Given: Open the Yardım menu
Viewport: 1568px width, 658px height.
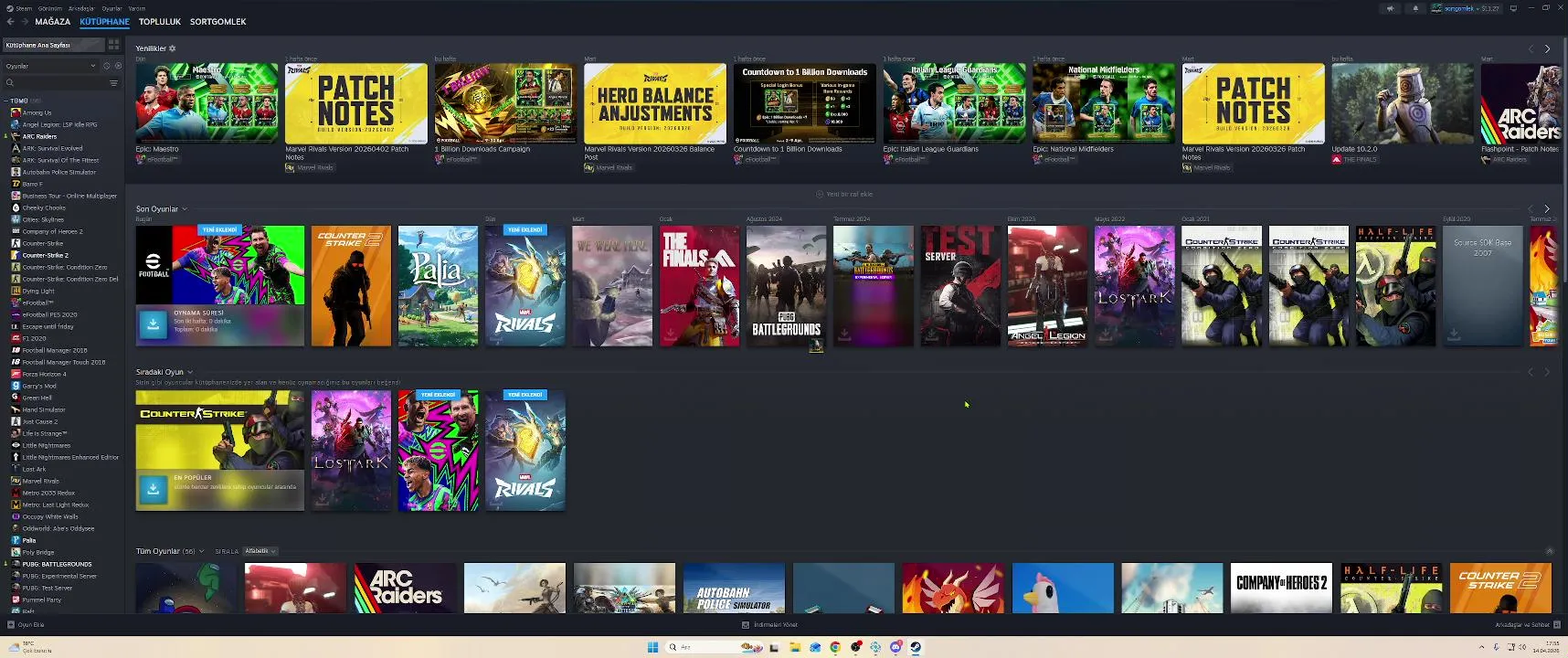Looking at the screenshot, I should pos(136,8).
